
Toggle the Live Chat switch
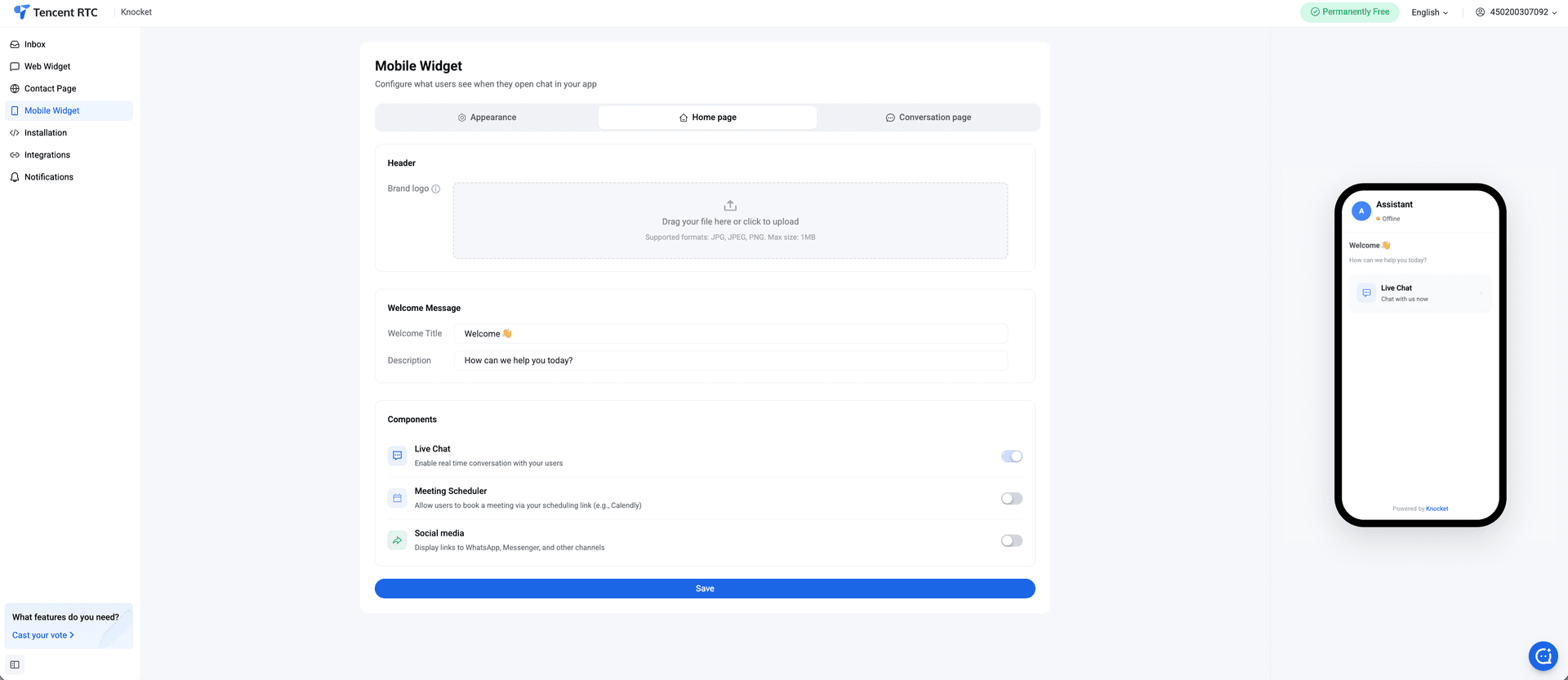pyautogui.click(x=1012, y=456)
